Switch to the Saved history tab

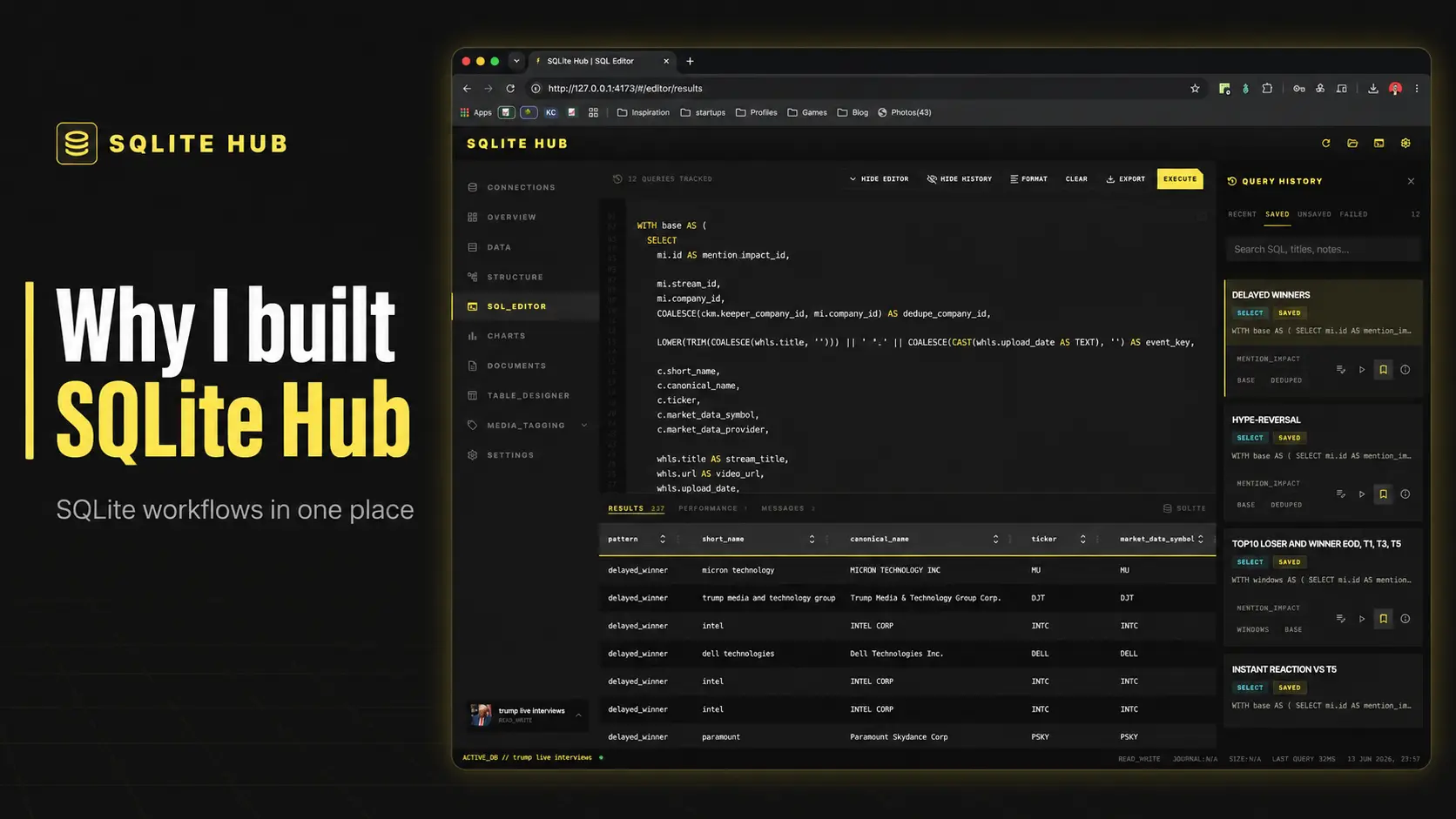coord(1277,214)
